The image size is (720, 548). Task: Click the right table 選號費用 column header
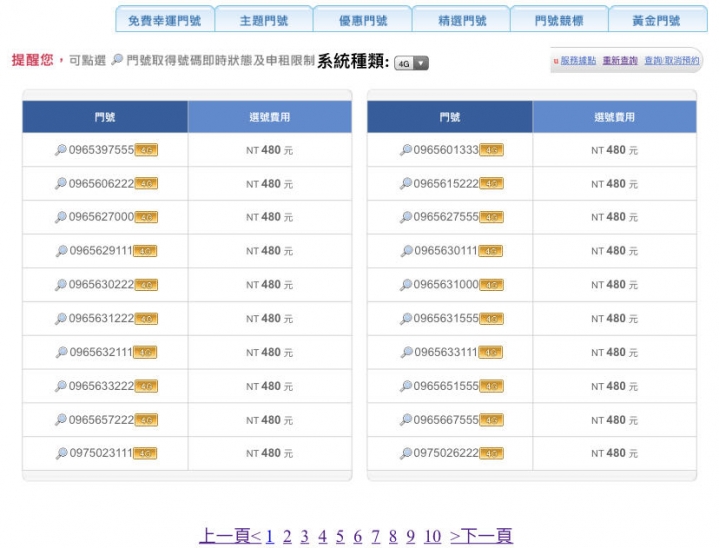point(615,117)
